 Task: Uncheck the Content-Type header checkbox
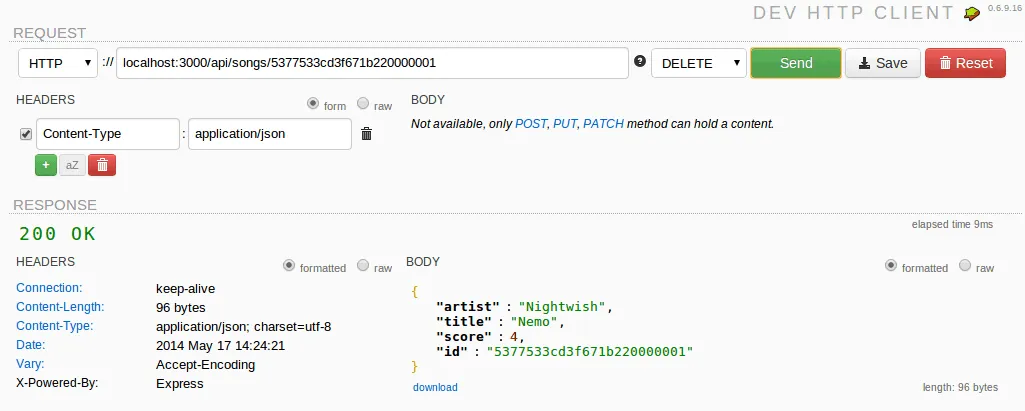click(x=26, y=134)
